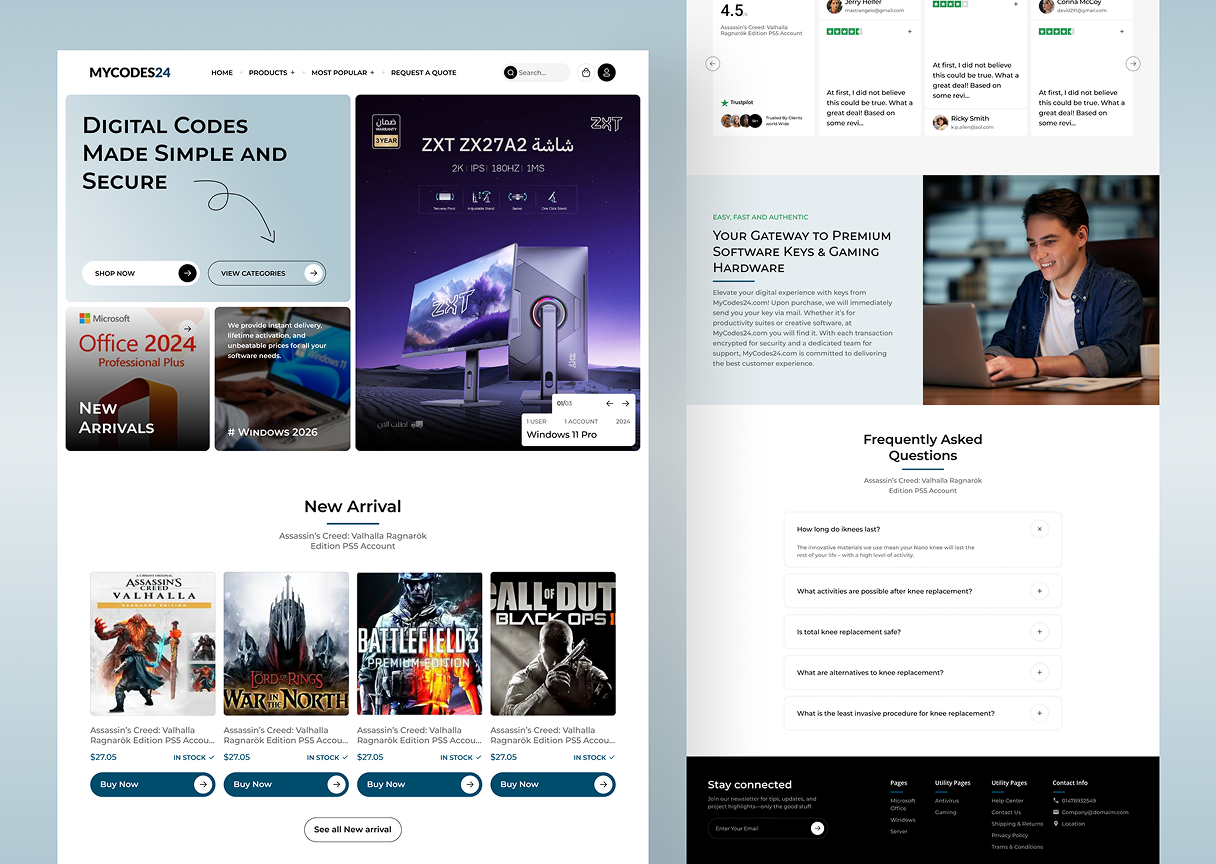
Task: Open the Products dropdown menu
Action: (271, 73)
